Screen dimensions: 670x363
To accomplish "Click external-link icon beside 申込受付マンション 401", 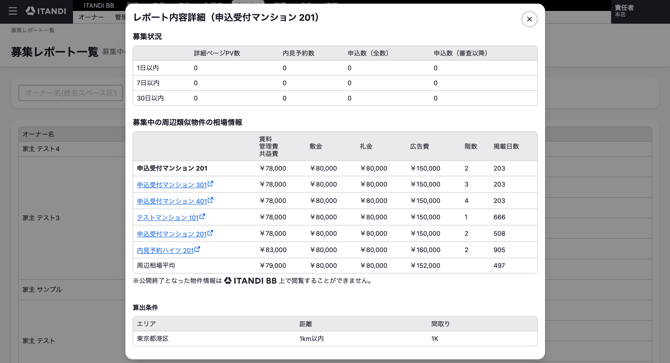I will click(210, 200).
